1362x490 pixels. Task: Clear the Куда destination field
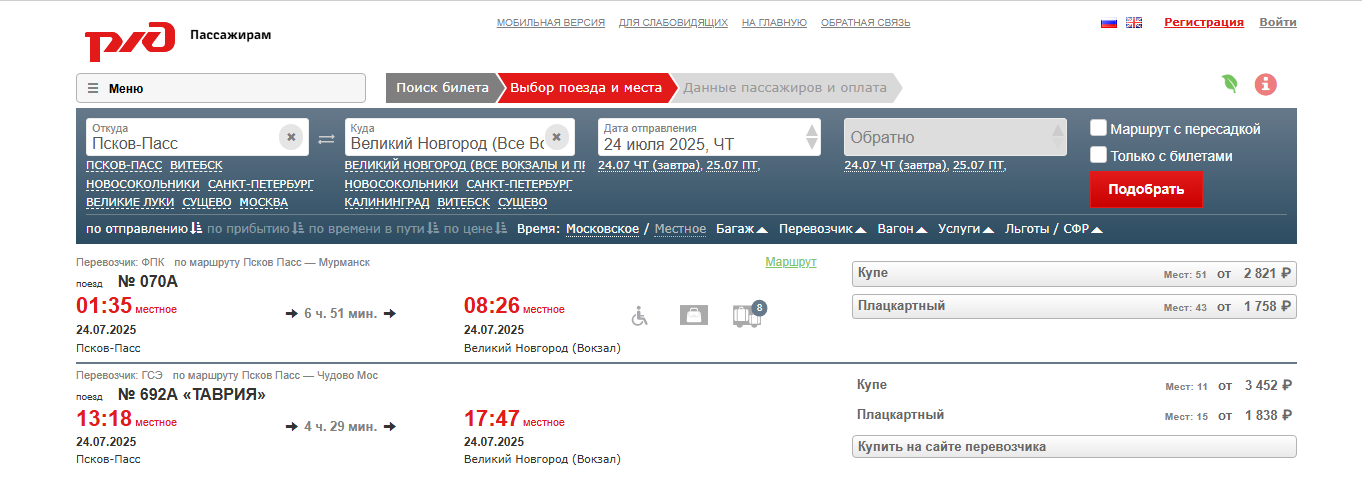557,137
